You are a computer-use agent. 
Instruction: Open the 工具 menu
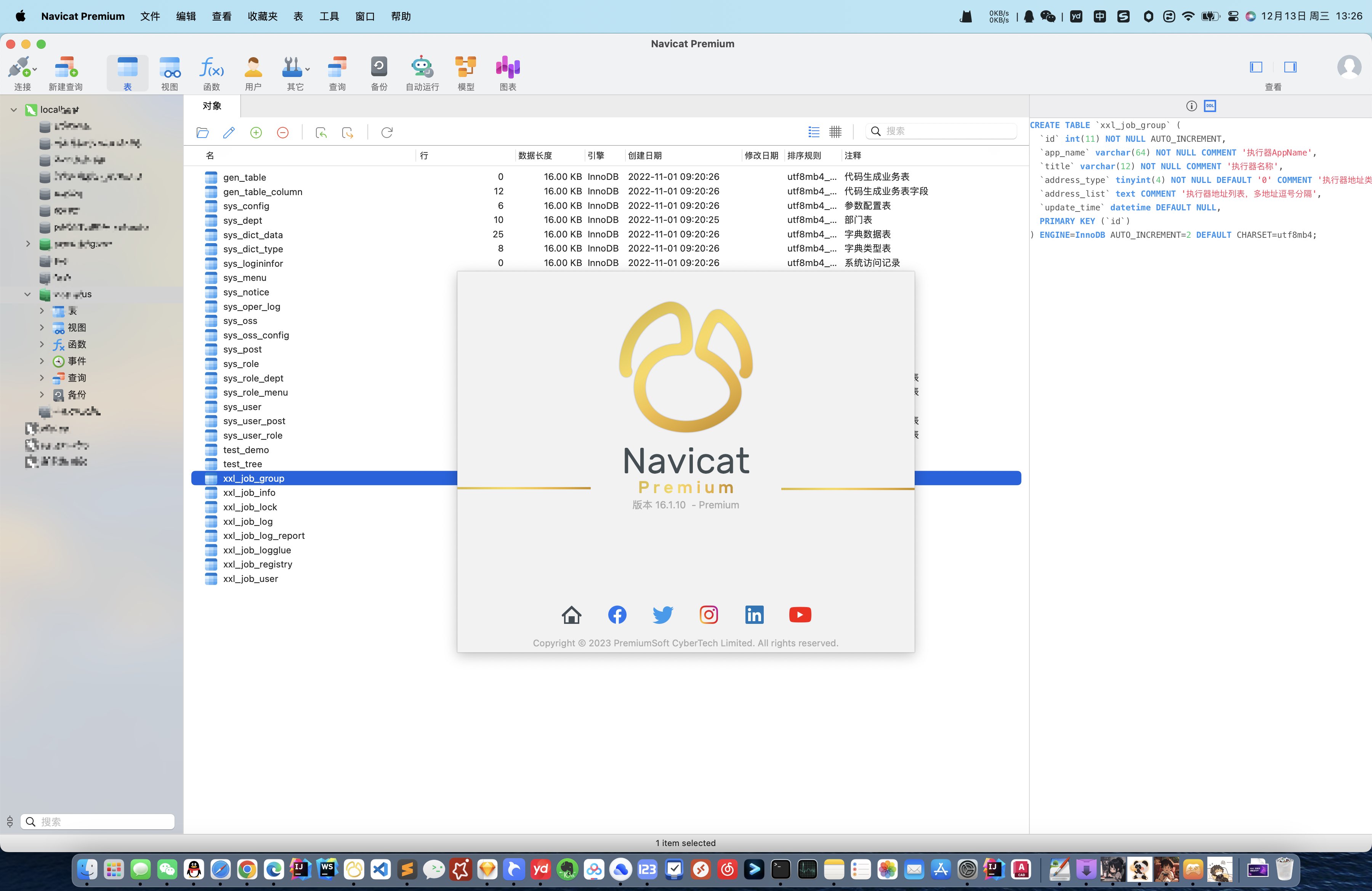(x=329, y=16)
